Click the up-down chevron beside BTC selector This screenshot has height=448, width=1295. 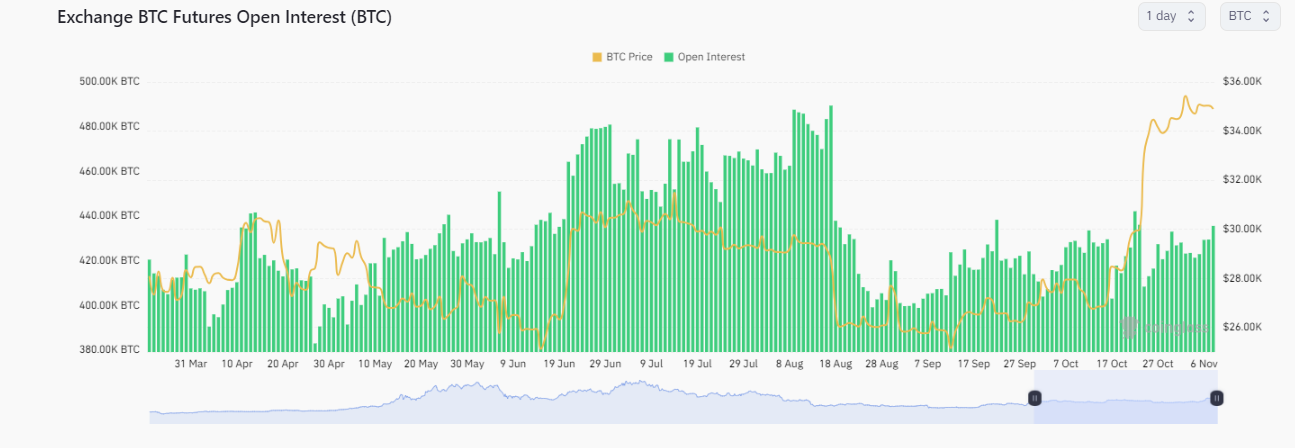tap(1266, 16)
